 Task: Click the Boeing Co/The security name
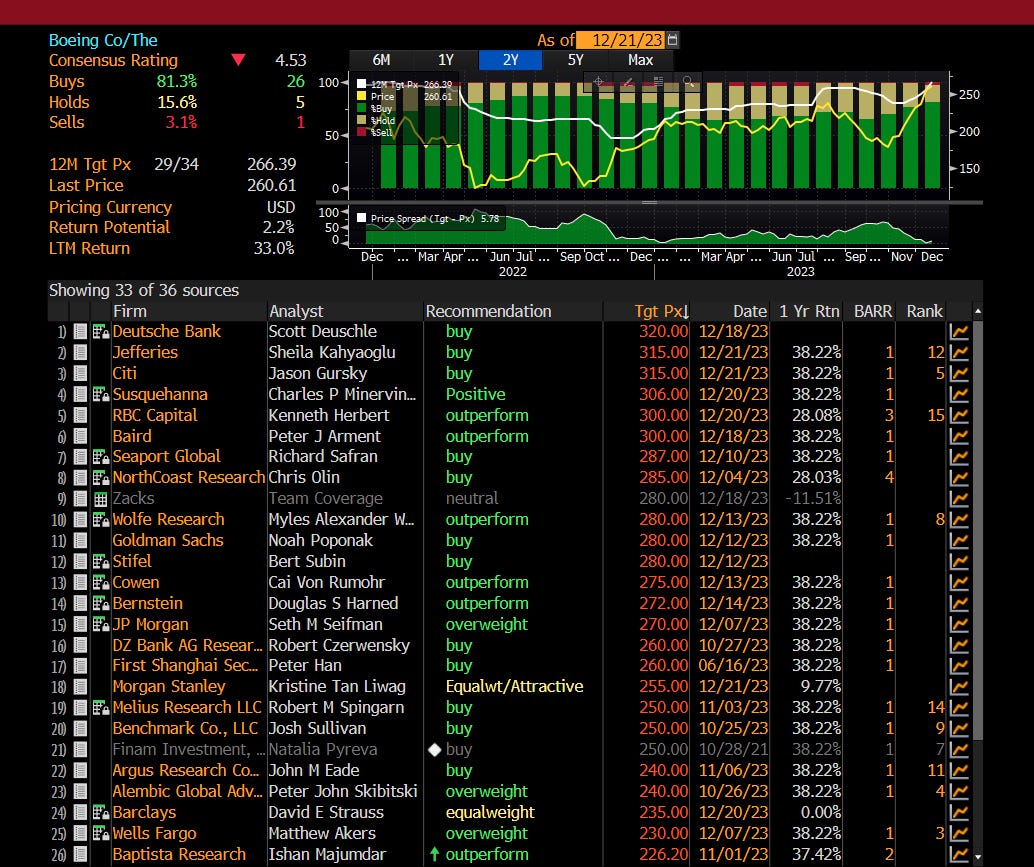[103, 40]
